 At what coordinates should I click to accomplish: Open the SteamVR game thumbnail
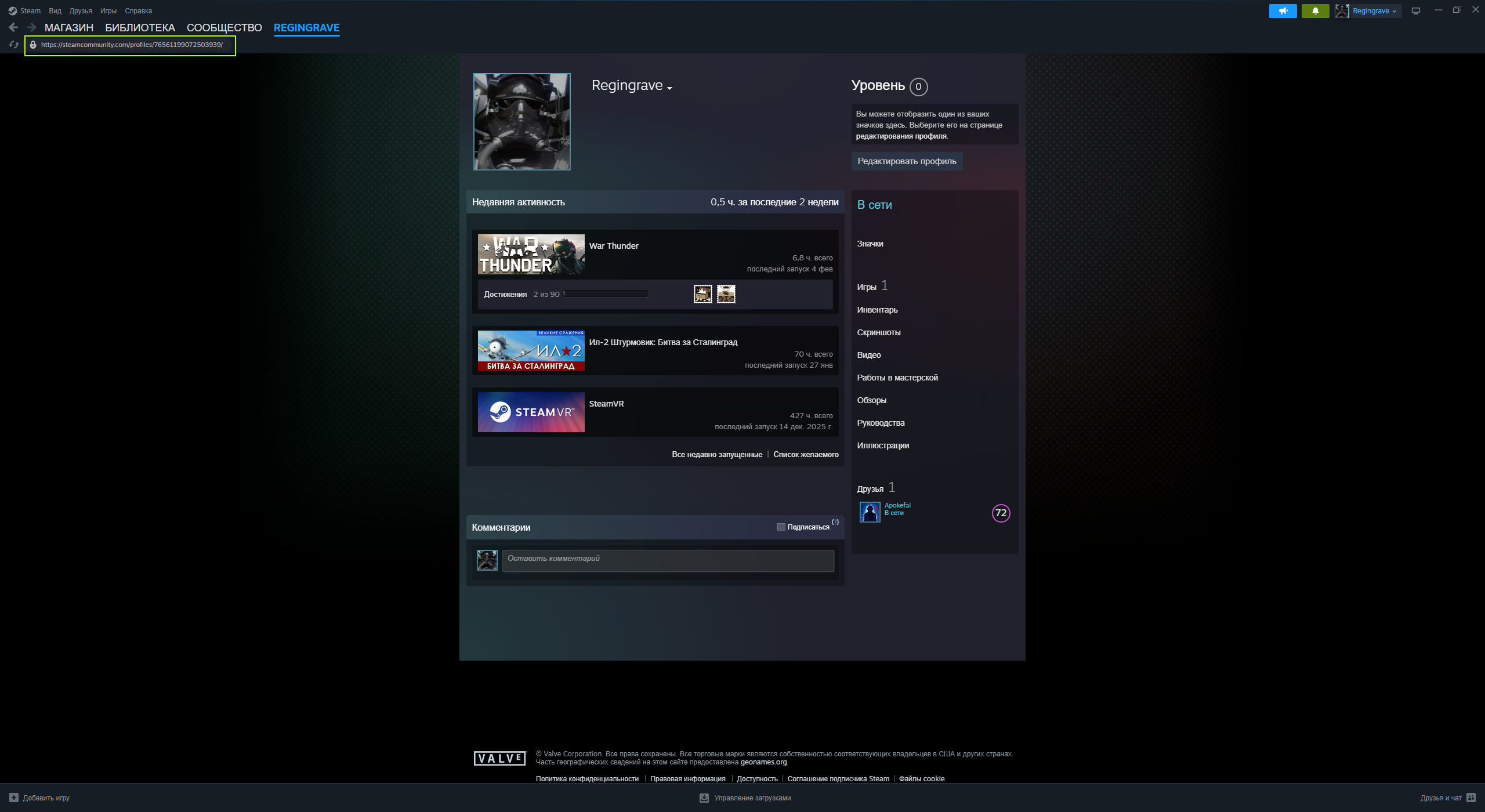(x=531, y=412)
